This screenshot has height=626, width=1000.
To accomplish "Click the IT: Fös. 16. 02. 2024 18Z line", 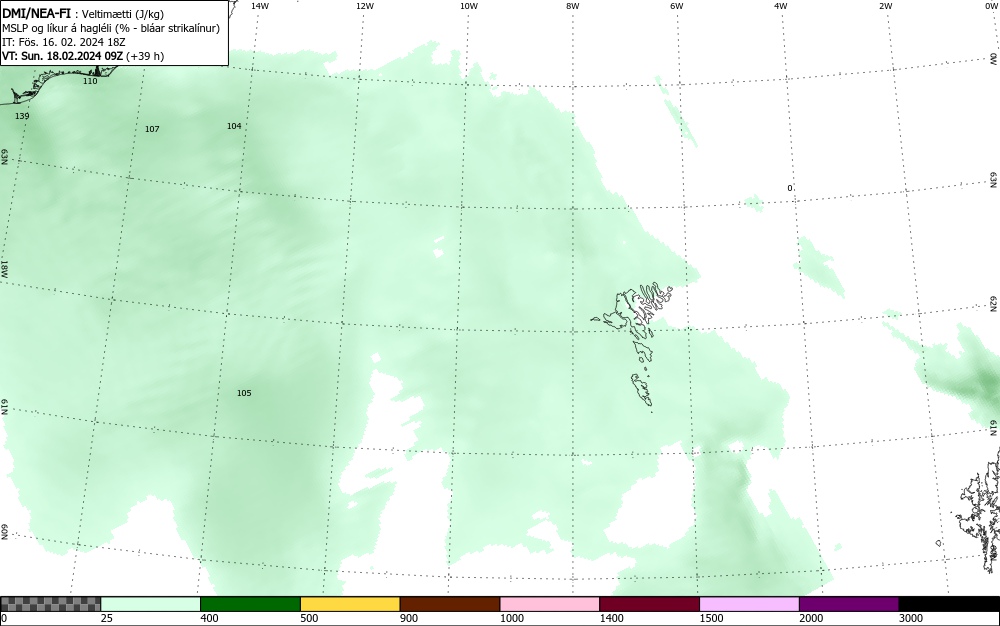I will pos(64,42).
